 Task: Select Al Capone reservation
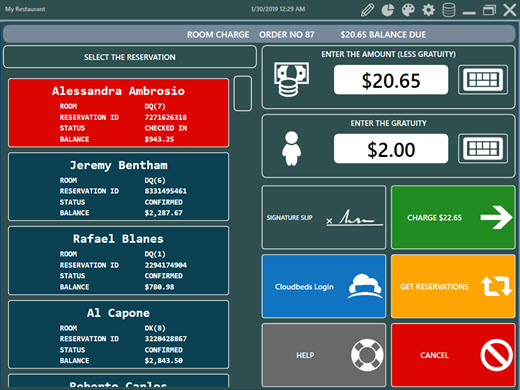click(118, 334)
